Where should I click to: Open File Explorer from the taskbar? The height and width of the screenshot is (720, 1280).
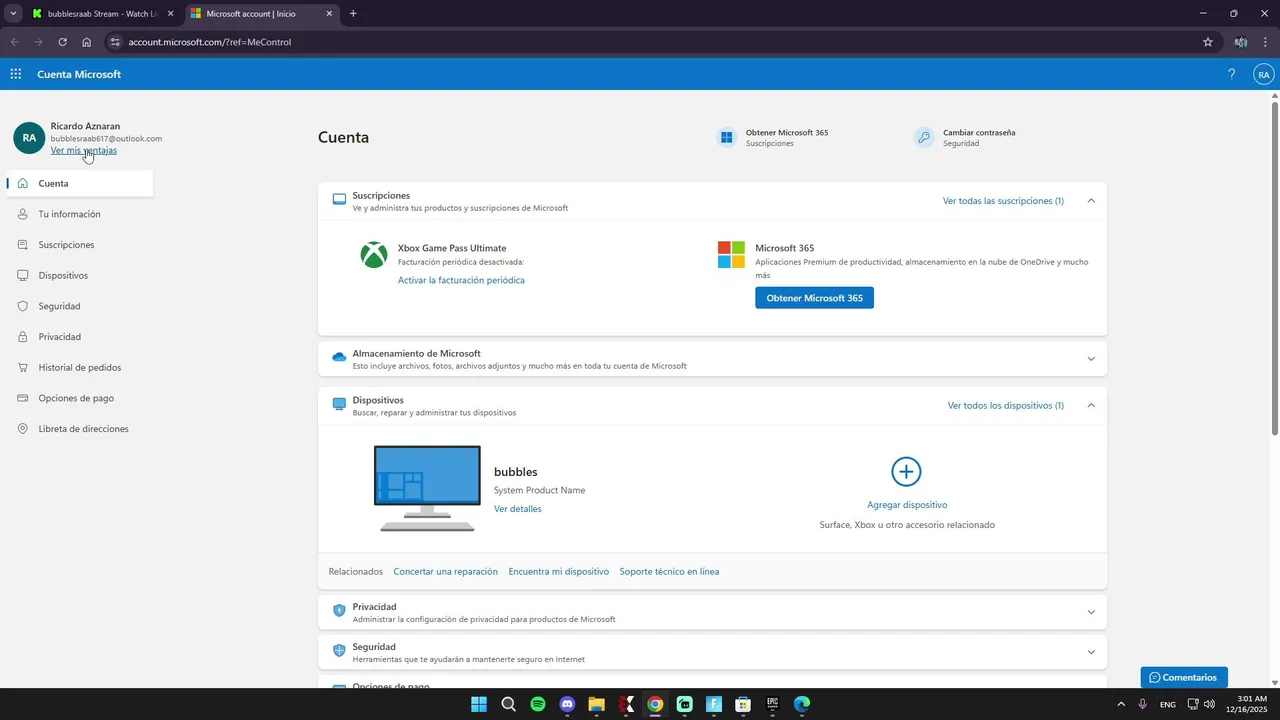point(596,704)
